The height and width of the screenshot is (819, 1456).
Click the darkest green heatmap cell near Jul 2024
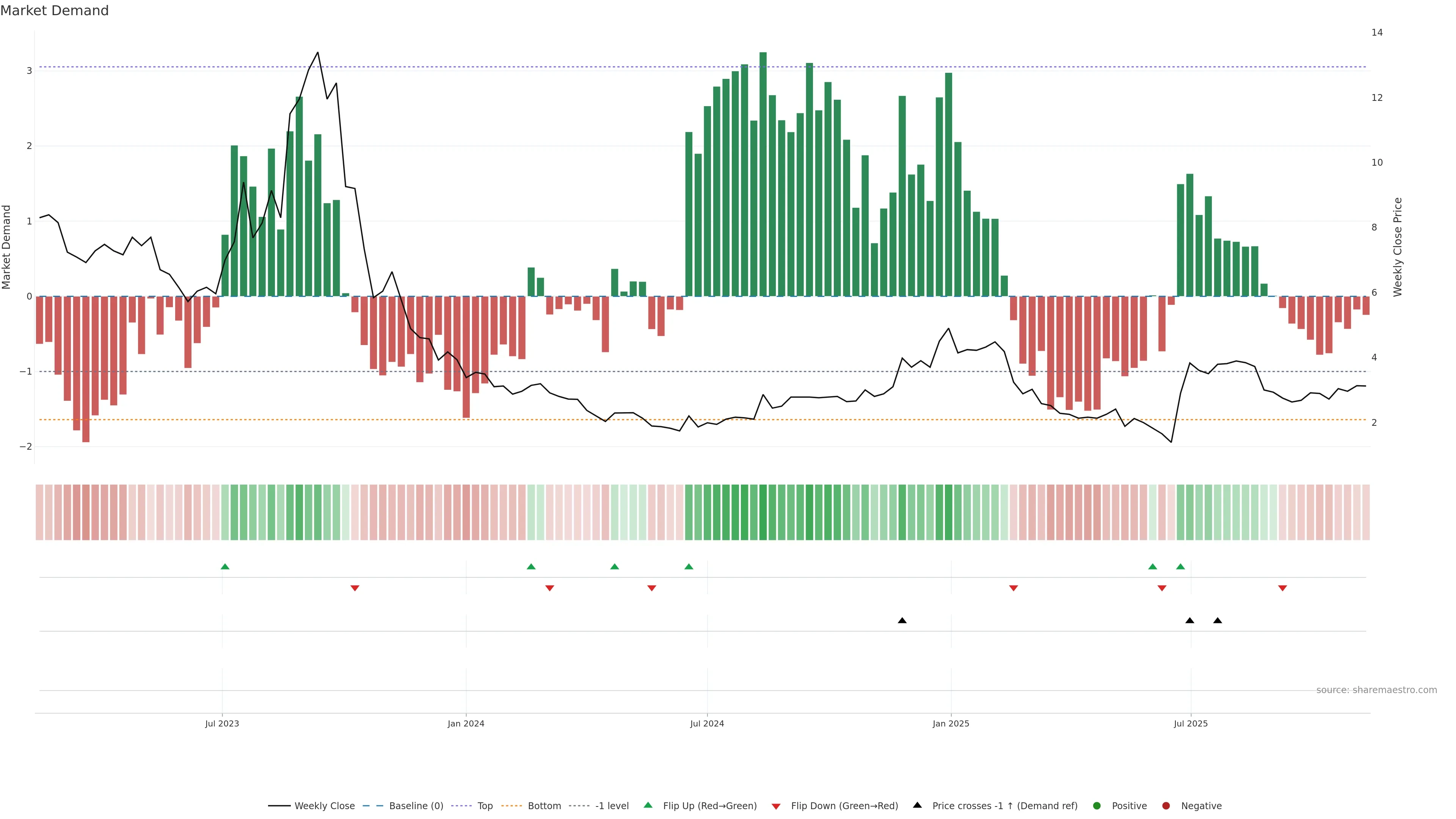[763, 512]
